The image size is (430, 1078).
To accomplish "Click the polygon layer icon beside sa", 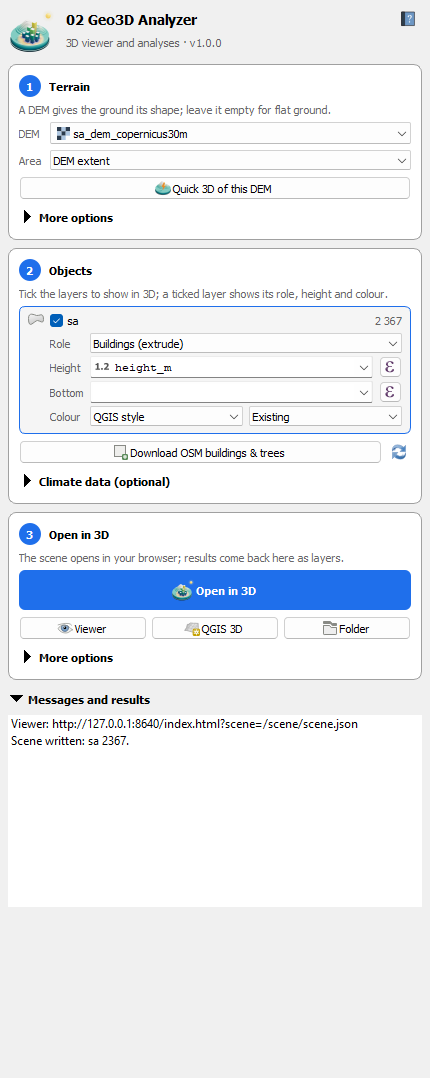I will tap(36, 320).
